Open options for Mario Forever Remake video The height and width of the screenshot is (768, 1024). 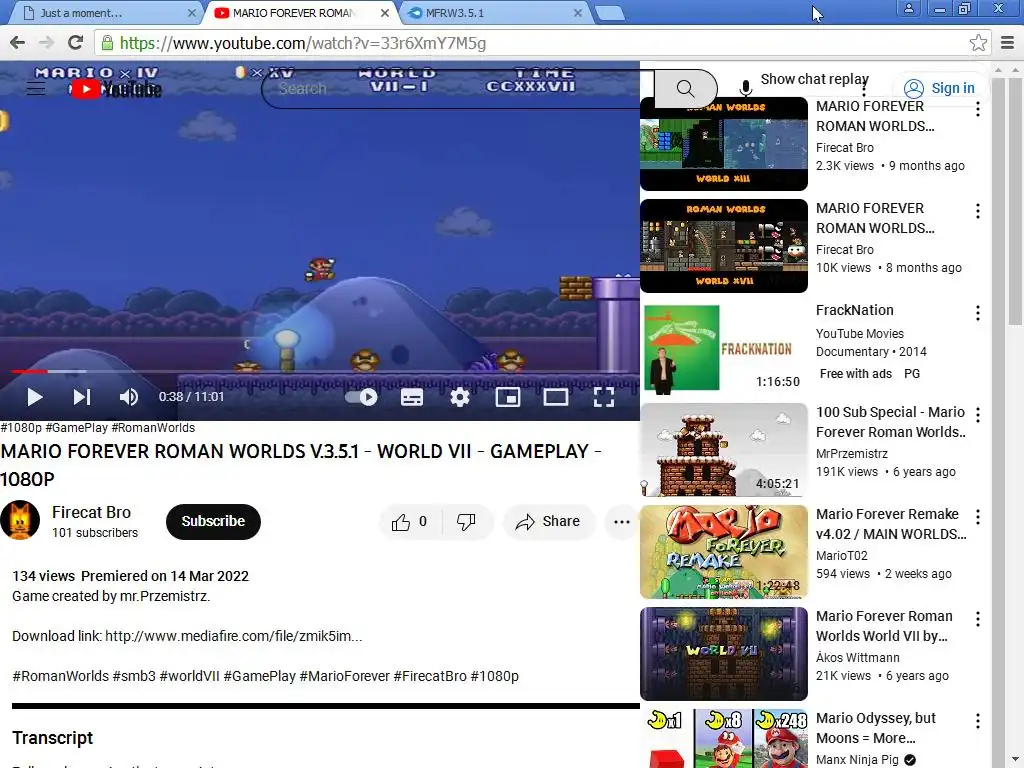(x=978, y=517)
